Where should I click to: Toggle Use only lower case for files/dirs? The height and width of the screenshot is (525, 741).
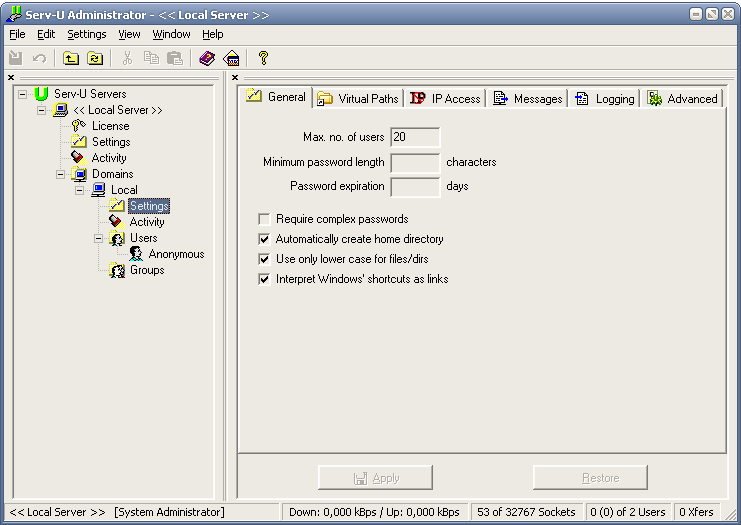click(264, 259)
